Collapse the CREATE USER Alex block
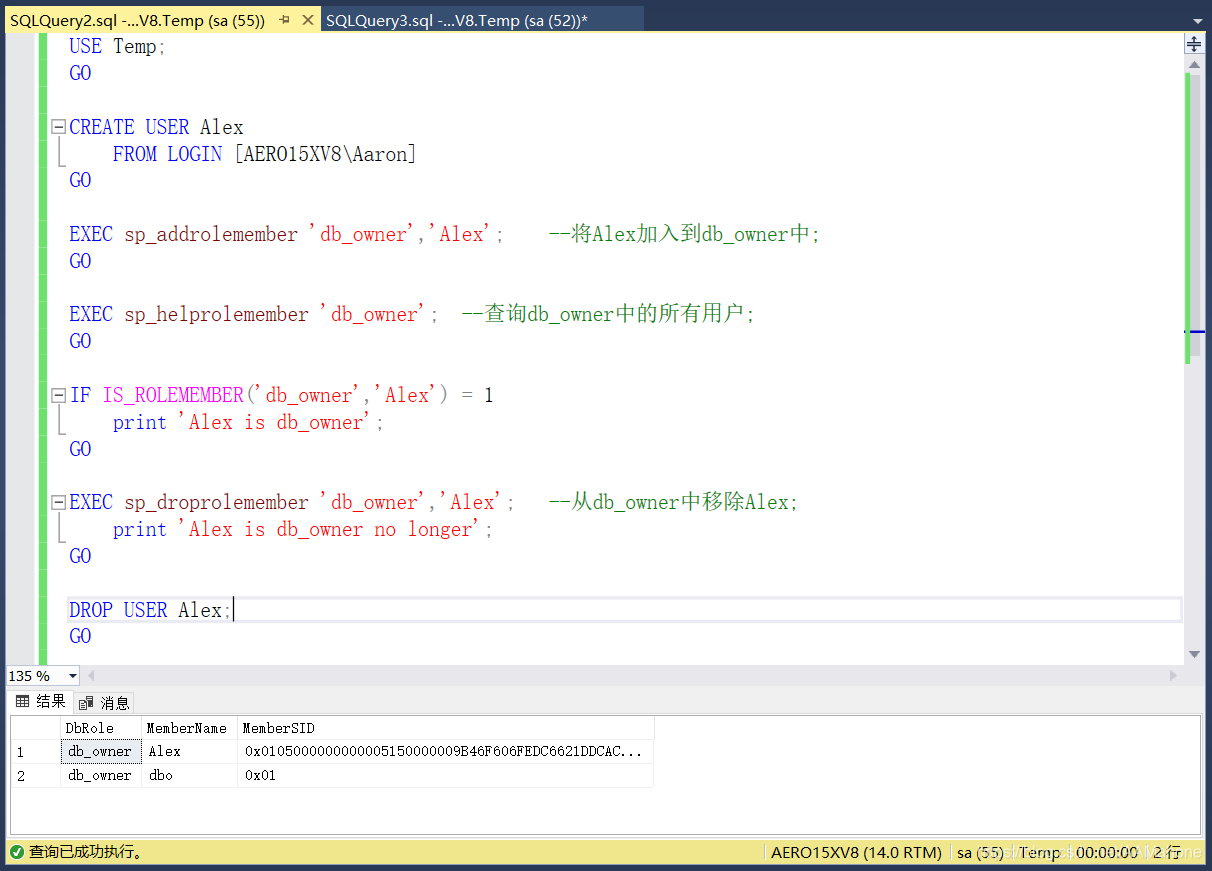This screenshot has height=871, width=1212. [58, 127]
